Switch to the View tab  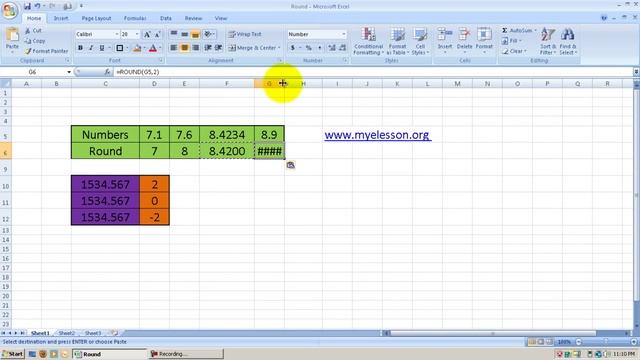click(x=221, y=18)
